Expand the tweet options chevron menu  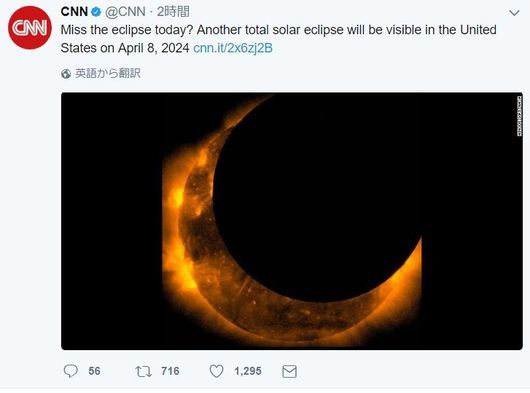[x=514, y=13]
